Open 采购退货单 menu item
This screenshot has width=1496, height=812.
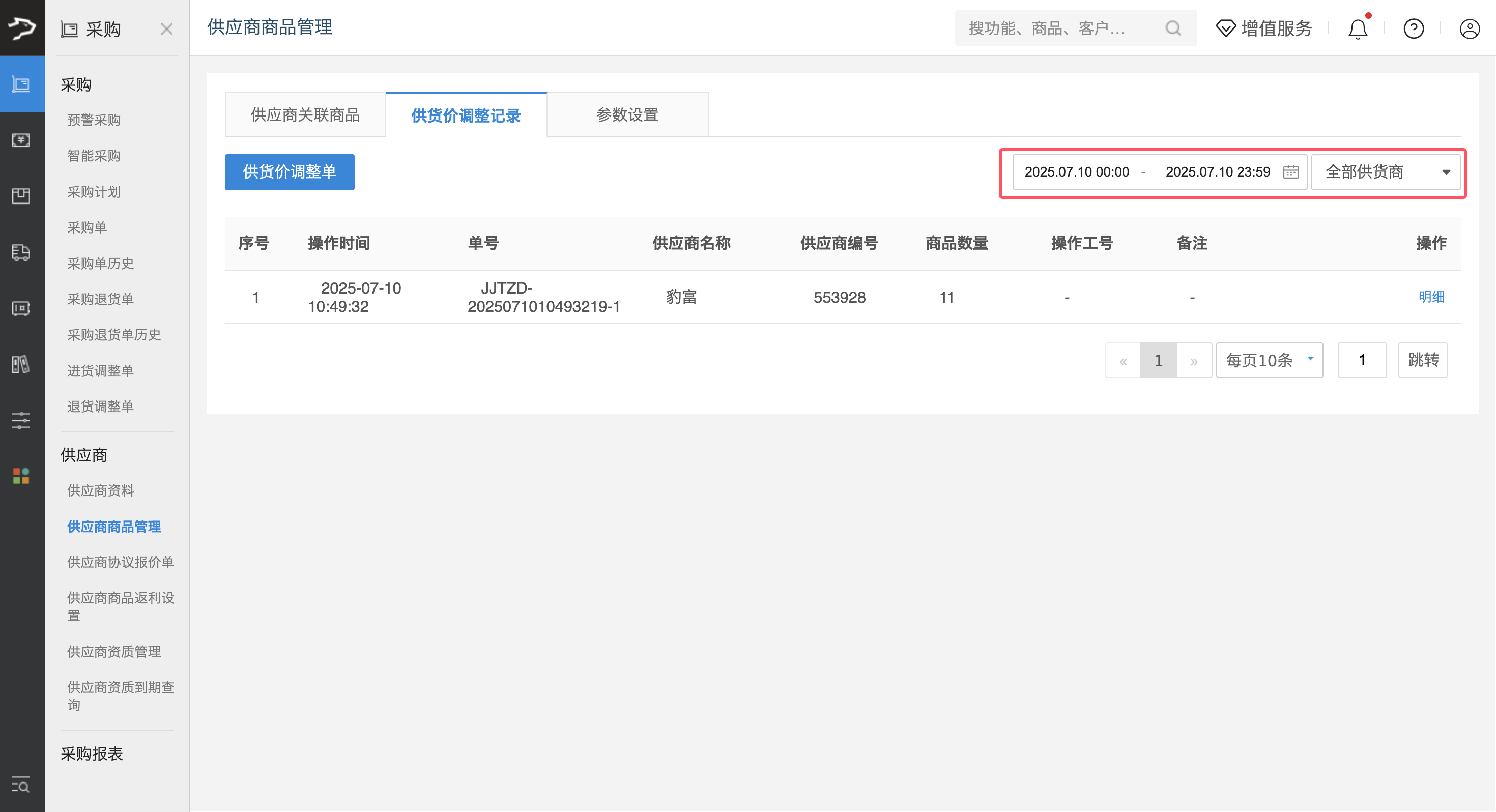(100, 299)
